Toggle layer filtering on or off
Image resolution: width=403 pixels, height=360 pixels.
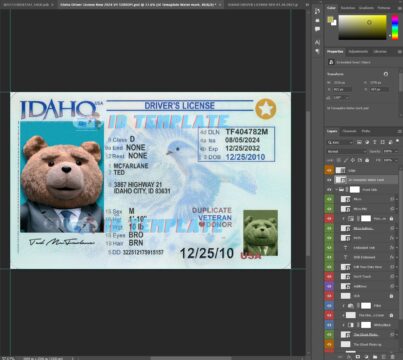[397, 141]
